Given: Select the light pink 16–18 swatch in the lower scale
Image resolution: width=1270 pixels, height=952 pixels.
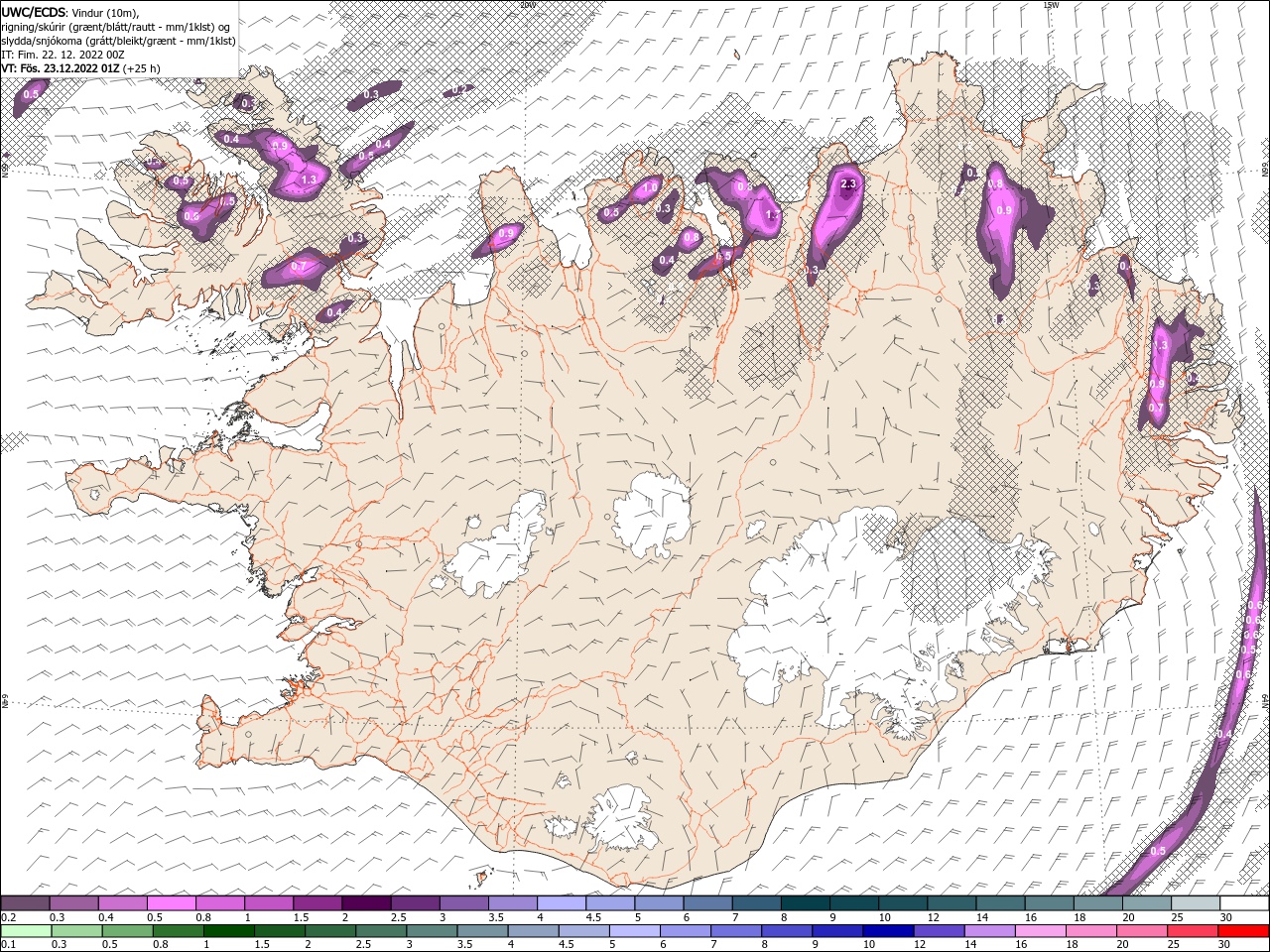Looking at the screenshot, I should 1041,931.
